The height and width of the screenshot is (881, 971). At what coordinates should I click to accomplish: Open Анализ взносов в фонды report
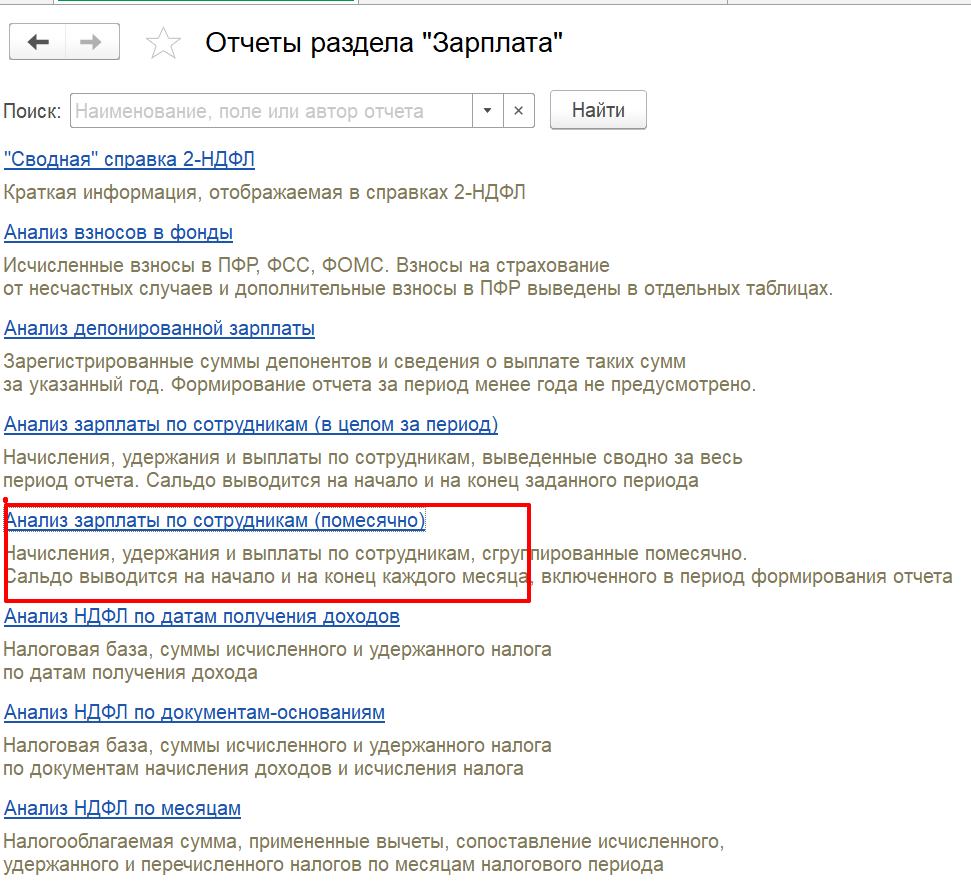point(118,233)
